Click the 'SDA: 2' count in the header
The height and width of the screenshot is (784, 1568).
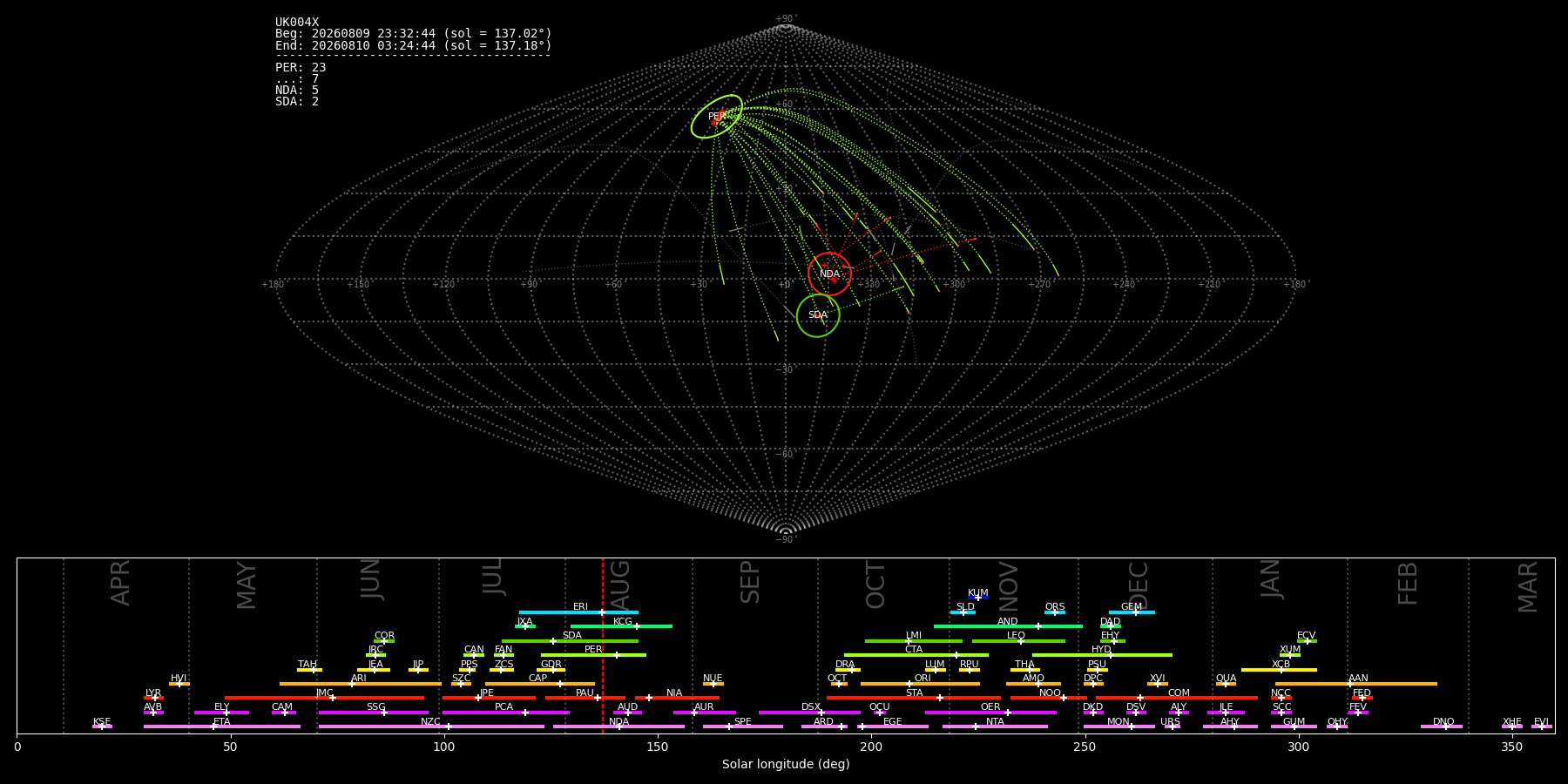297,102
